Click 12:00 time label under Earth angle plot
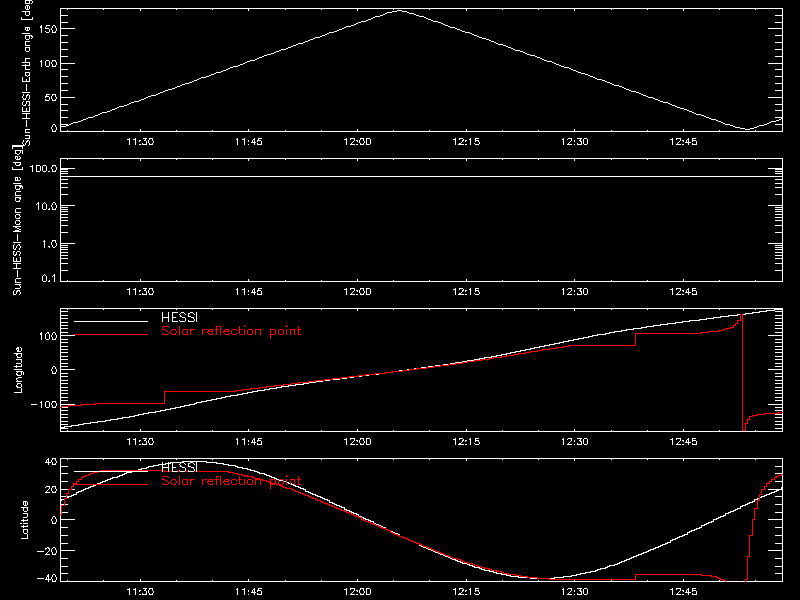The image size is (800, 600). [358, 142]
